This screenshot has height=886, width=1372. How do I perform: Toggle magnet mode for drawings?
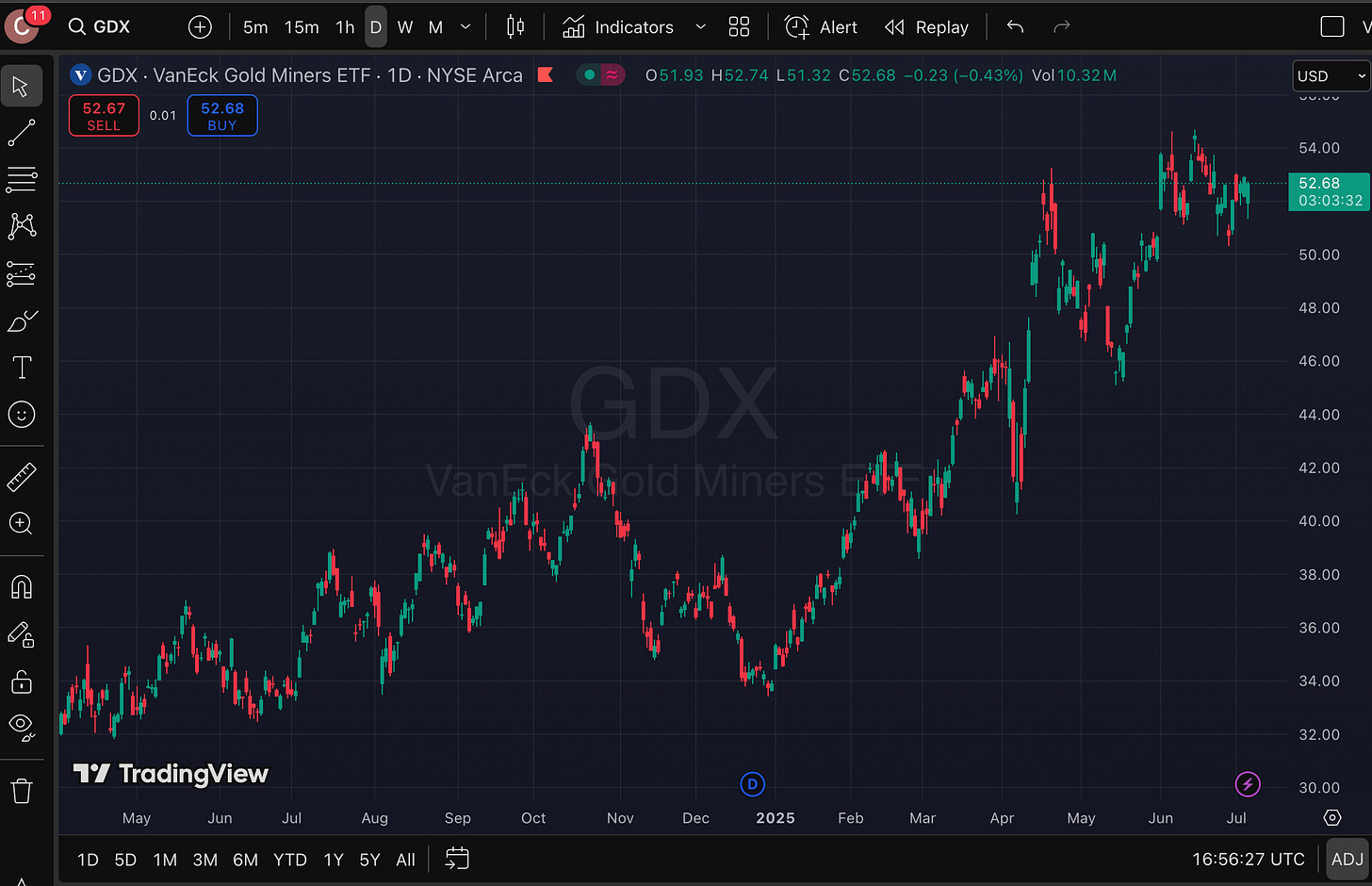(21, 587)
